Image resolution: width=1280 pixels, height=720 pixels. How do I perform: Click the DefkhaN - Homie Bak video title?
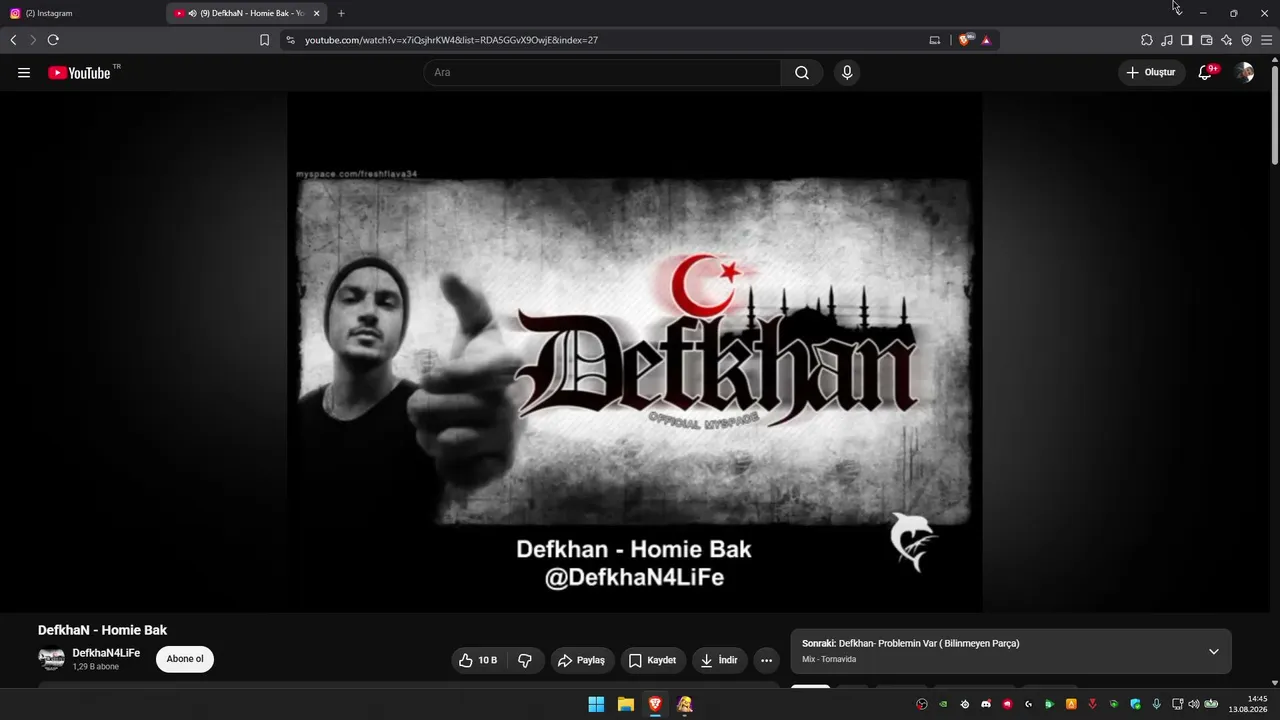tap(102, 630)
